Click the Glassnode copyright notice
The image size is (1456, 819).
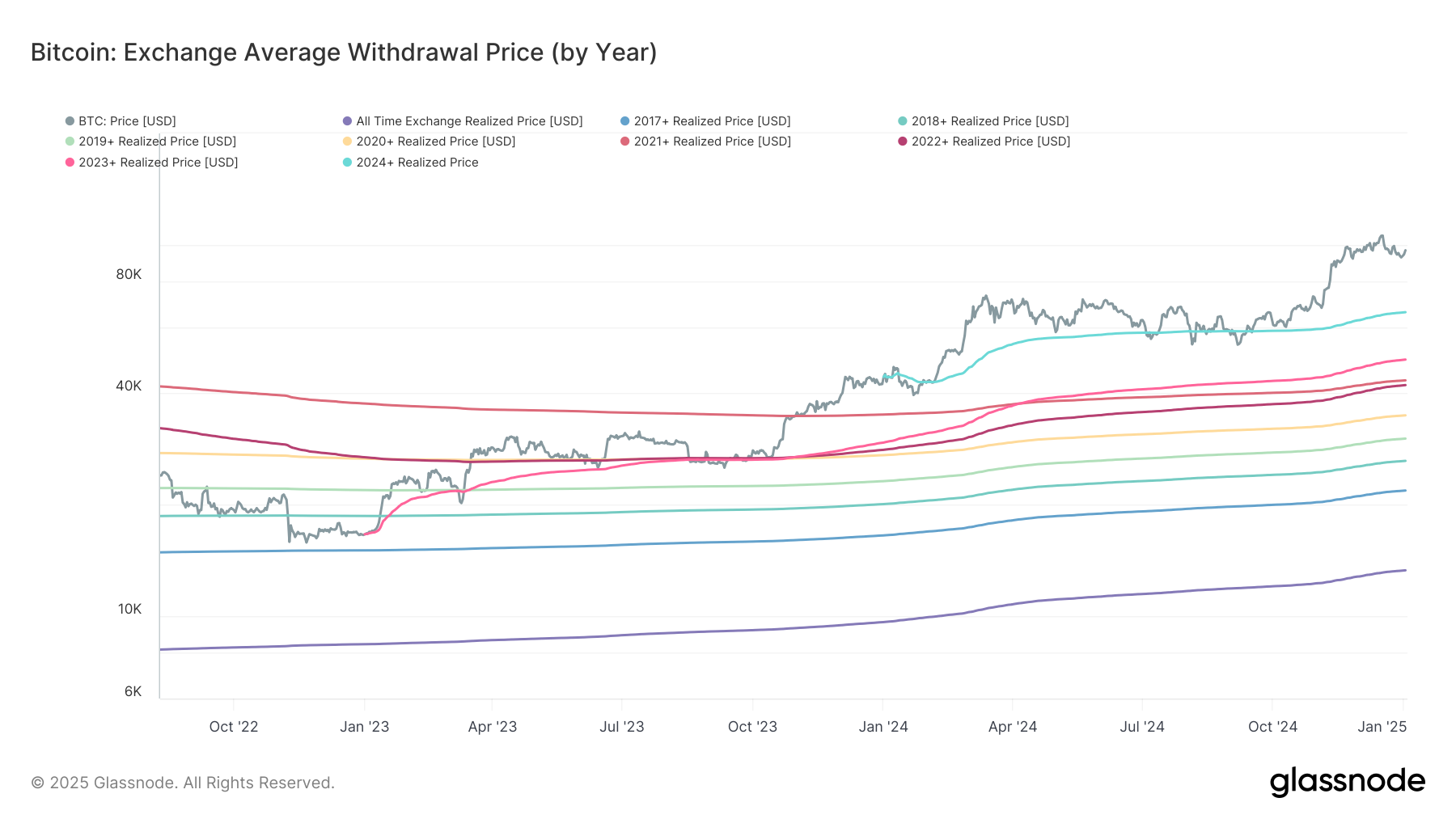(183, 783)
